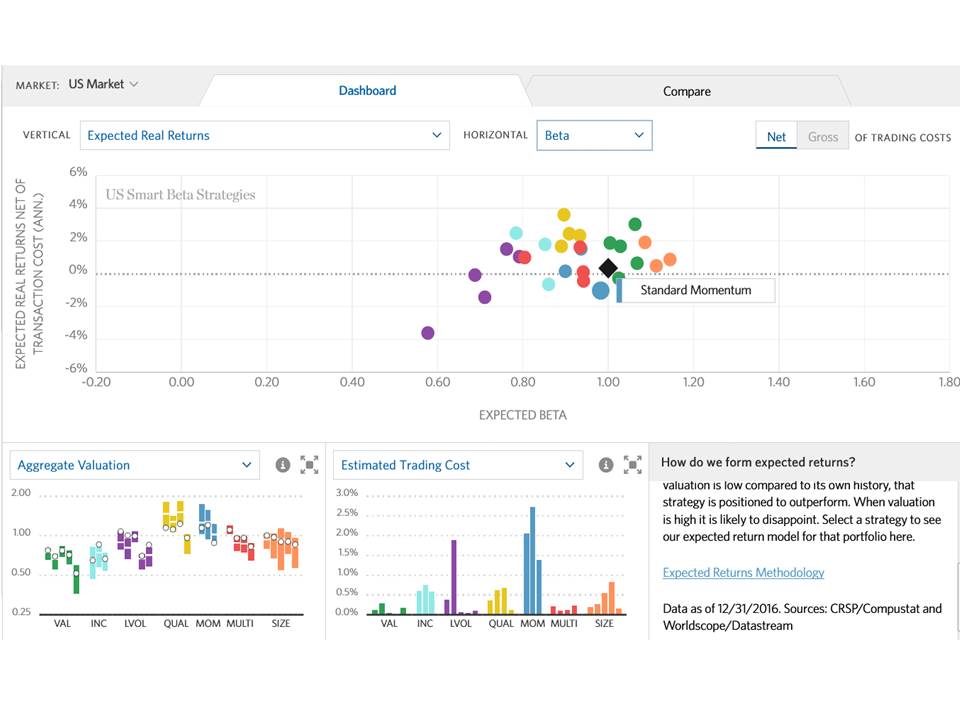
Task: Open info icon beside Estimated Trading Cost
Action: pos(606,465)
